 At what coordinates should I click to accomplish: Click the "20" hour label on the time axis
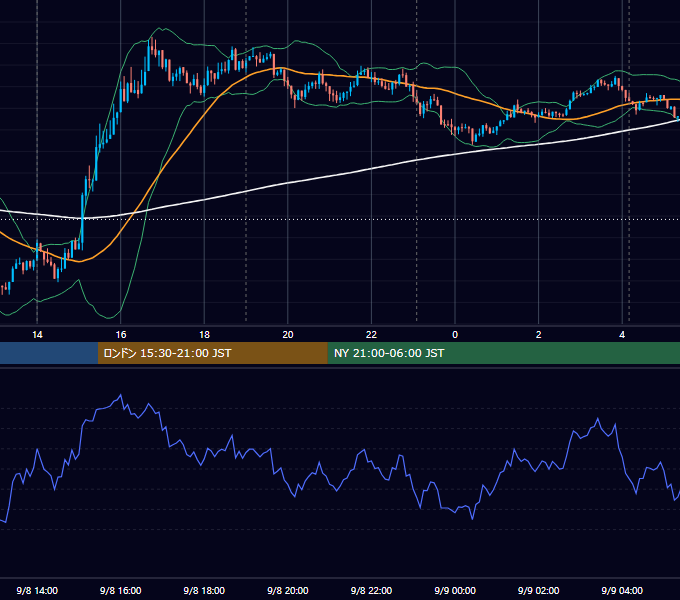(x=288, y=335)
